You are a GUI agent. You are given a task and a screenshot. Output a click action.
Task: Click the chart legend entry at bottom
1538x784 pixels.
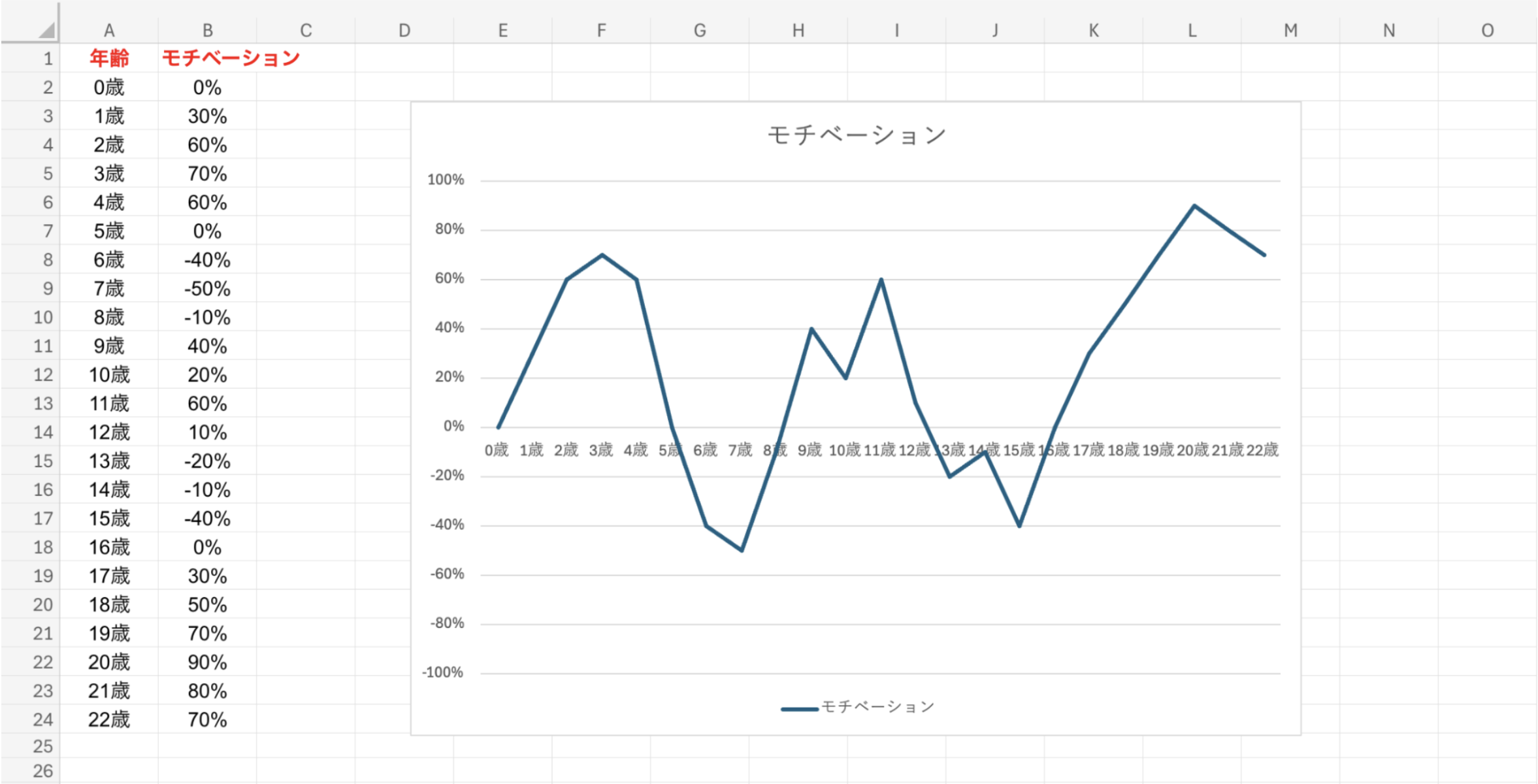pyautogui.click(x=857, y=707)
